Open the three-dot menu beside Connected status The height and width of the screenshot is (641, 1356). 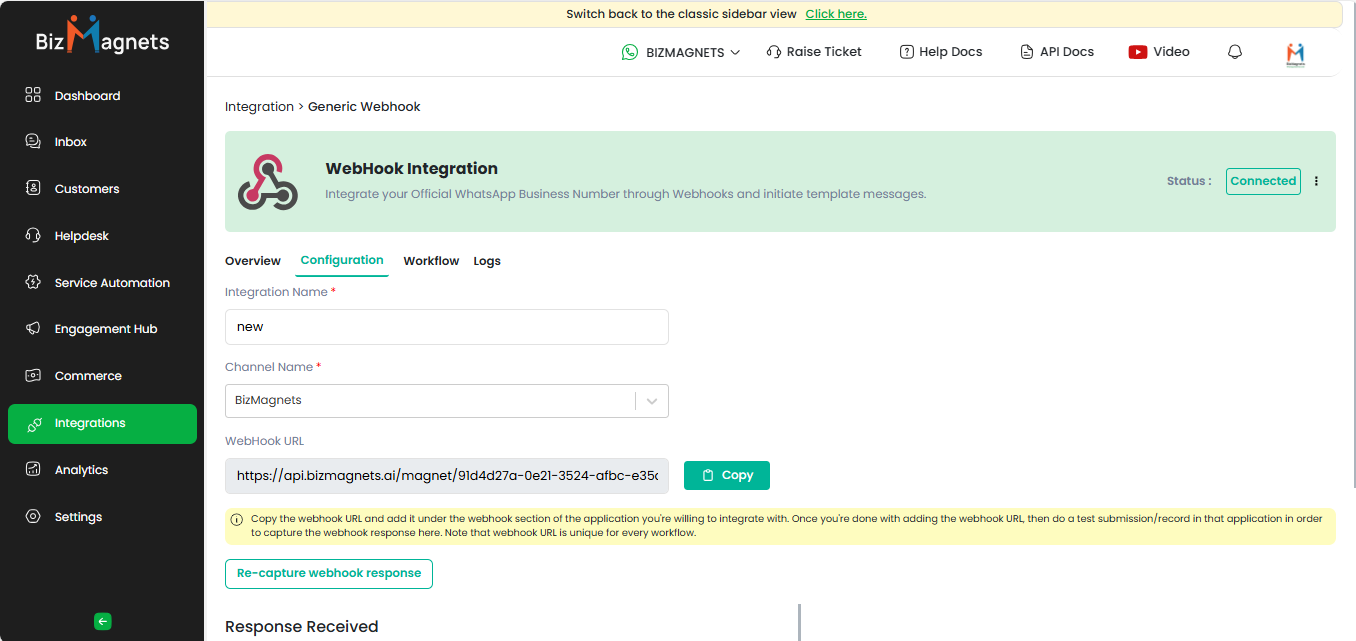(x=1316, y=181)
